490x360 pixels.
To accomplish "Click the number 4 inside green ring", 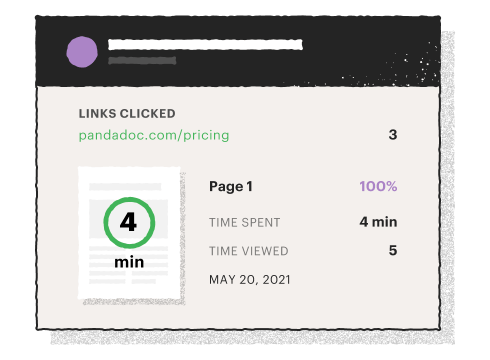I will pyautogui.click(x=129, y=222).
